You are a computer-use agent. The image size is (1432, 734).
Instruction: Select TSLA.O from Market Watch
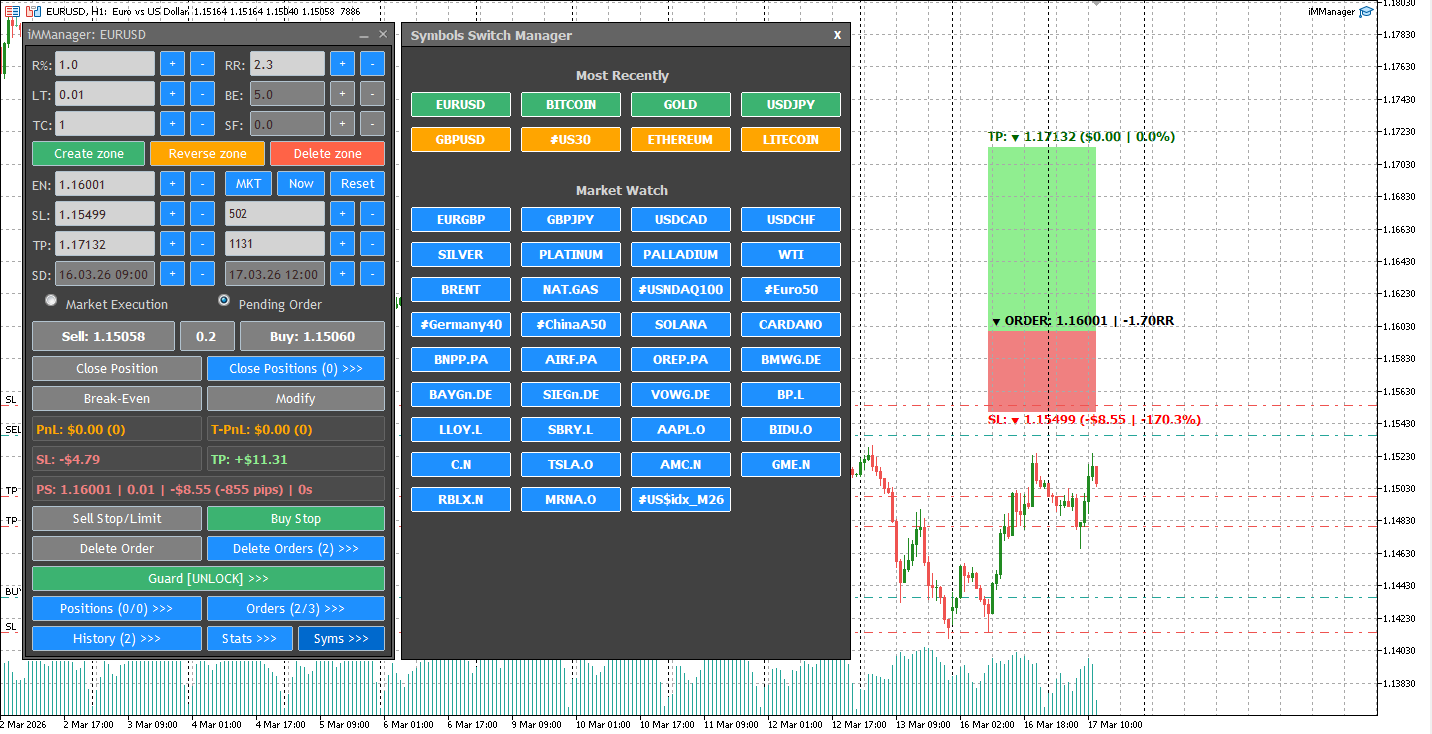pyautogui.click(x=571, y=465)
